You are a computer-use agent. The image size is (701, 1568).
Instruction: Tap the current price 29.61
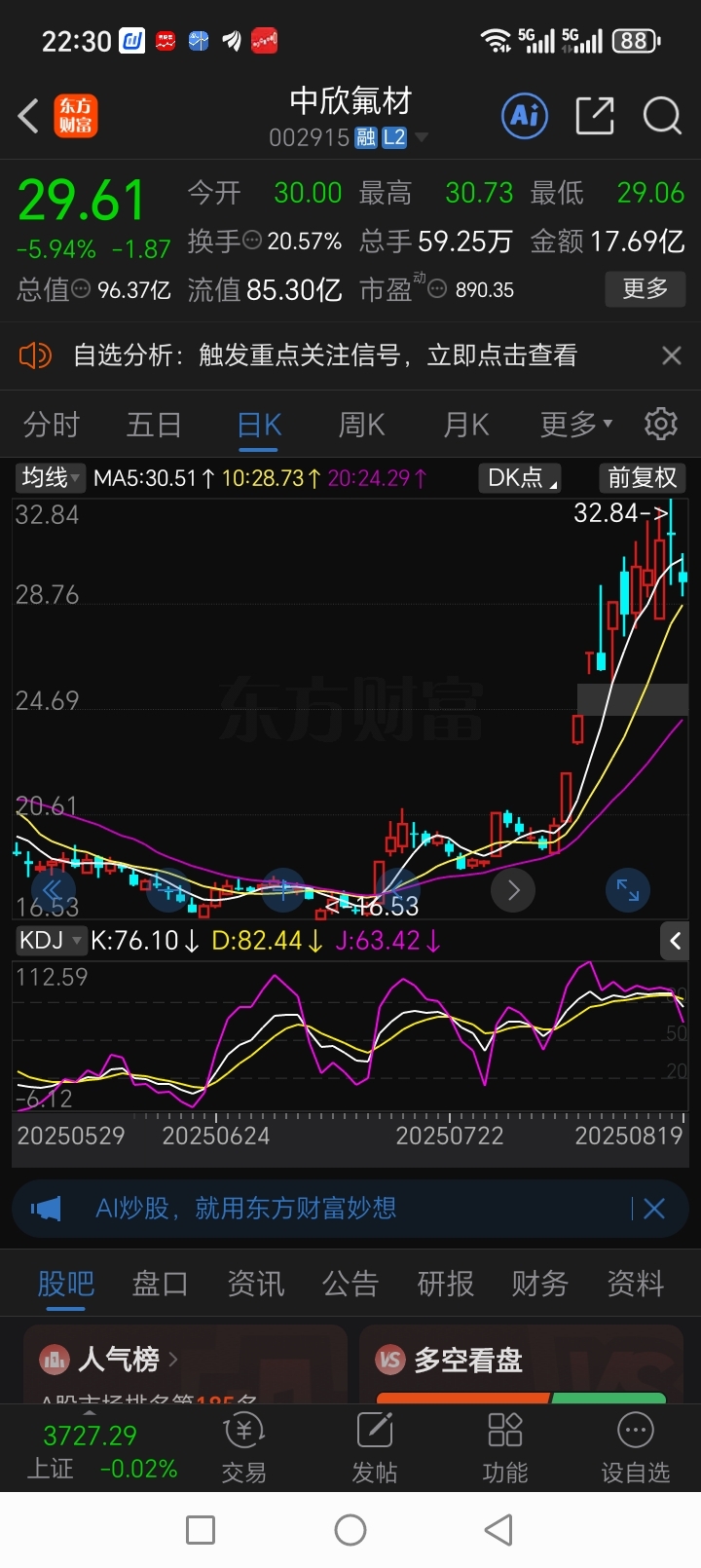[x=82, y=201]
